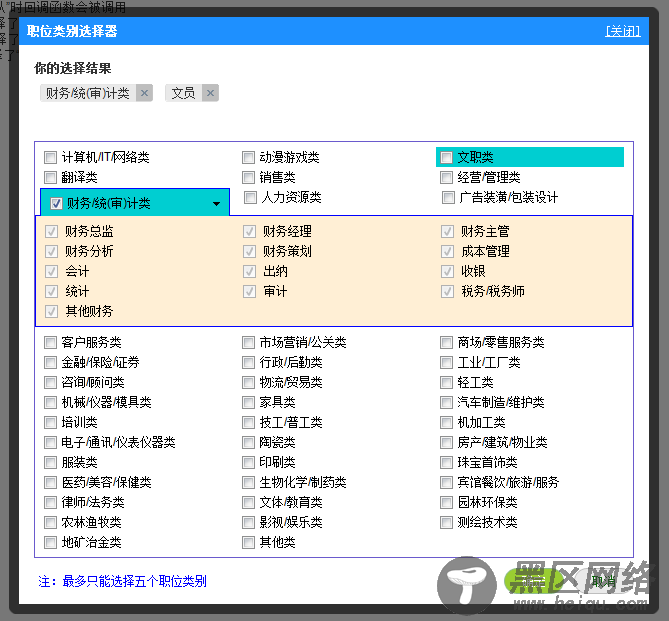The width and height of the screenshot is (669, 621).
Task: Check the 医药/美容/保健类 checkbox
Action: pos(50,483)
